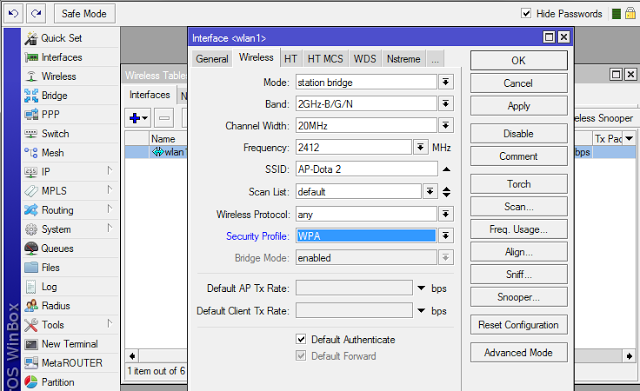Click the blue plus add icon in Wireless Tables
Screen dimensions: 640x391
tap(138, 118)
